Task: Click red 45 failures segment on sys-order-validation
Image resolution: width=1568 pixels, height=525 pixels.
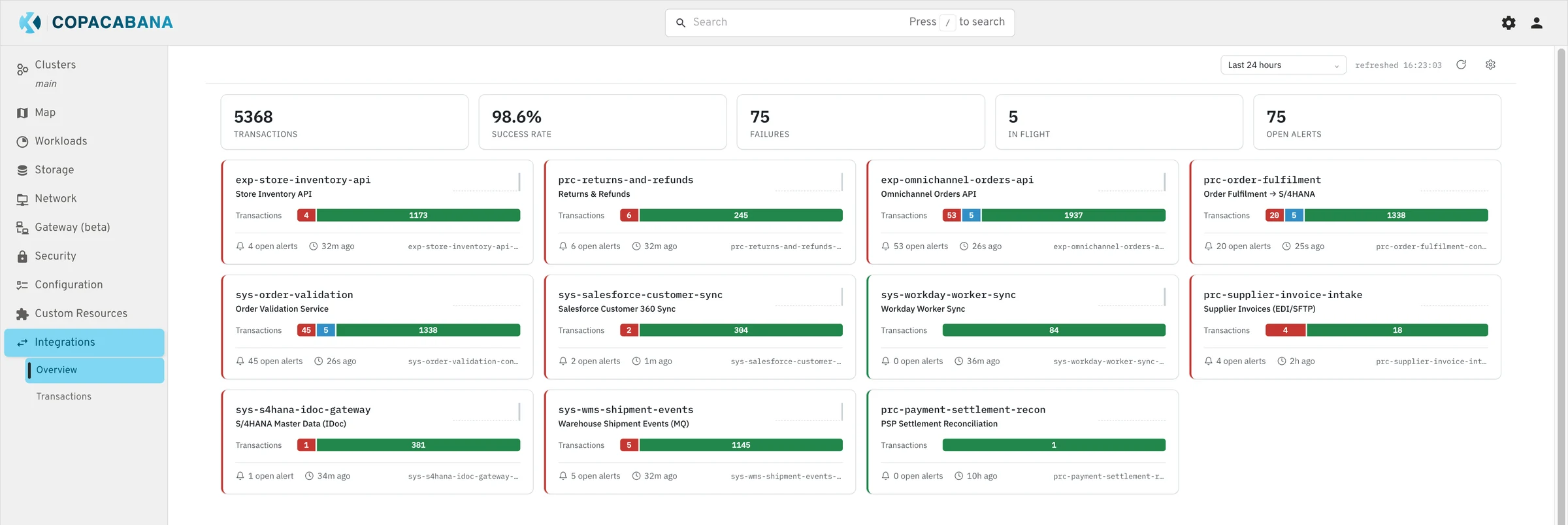Action: pyautogui.click(x=306, y=330)
